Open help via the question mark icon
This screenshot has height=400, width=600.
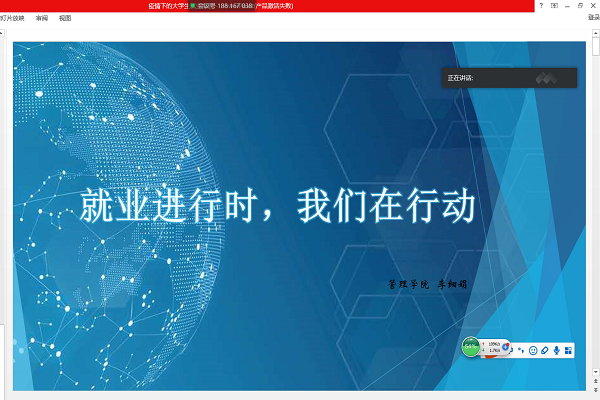[x=541, y=6]
